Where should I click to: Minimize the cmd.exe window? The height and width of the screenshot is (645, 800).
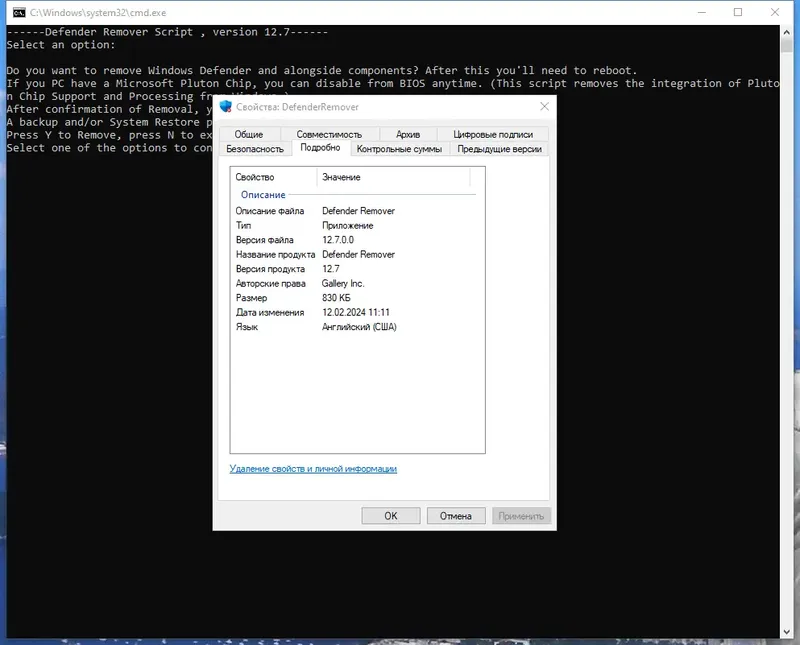point(702,12)
